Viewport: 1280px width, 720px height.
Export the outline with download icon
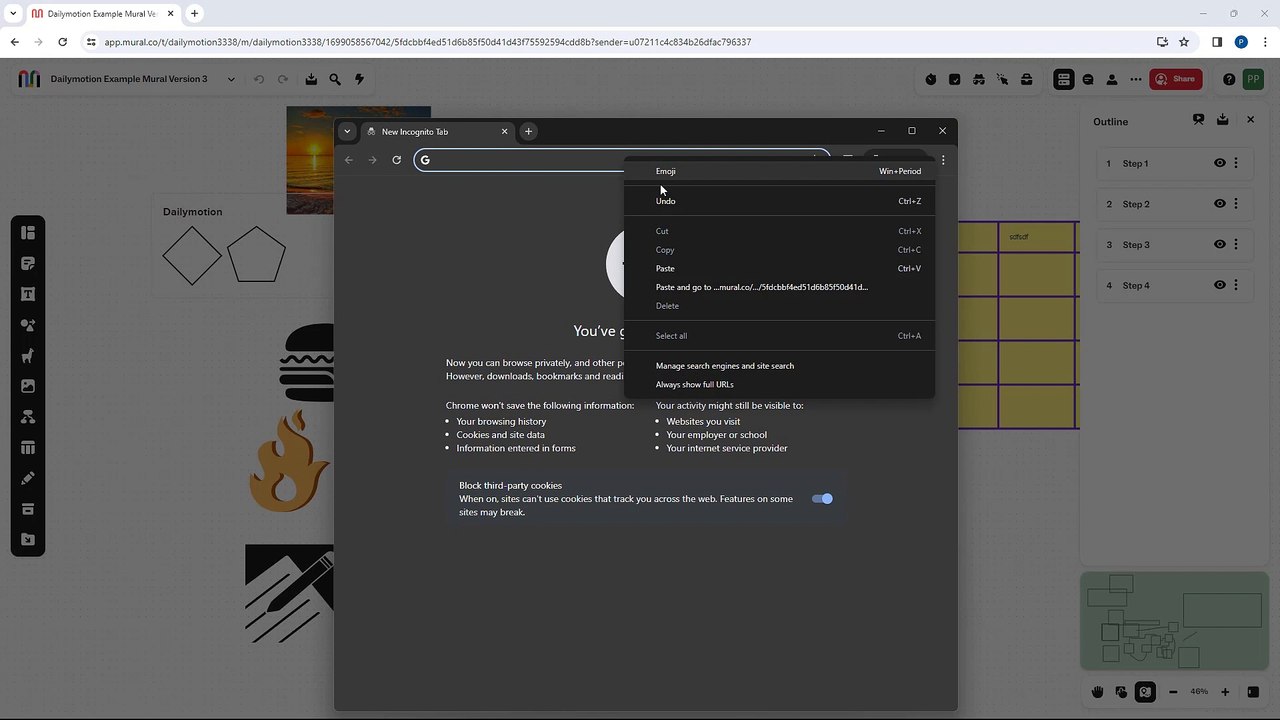coord(1222,120)
